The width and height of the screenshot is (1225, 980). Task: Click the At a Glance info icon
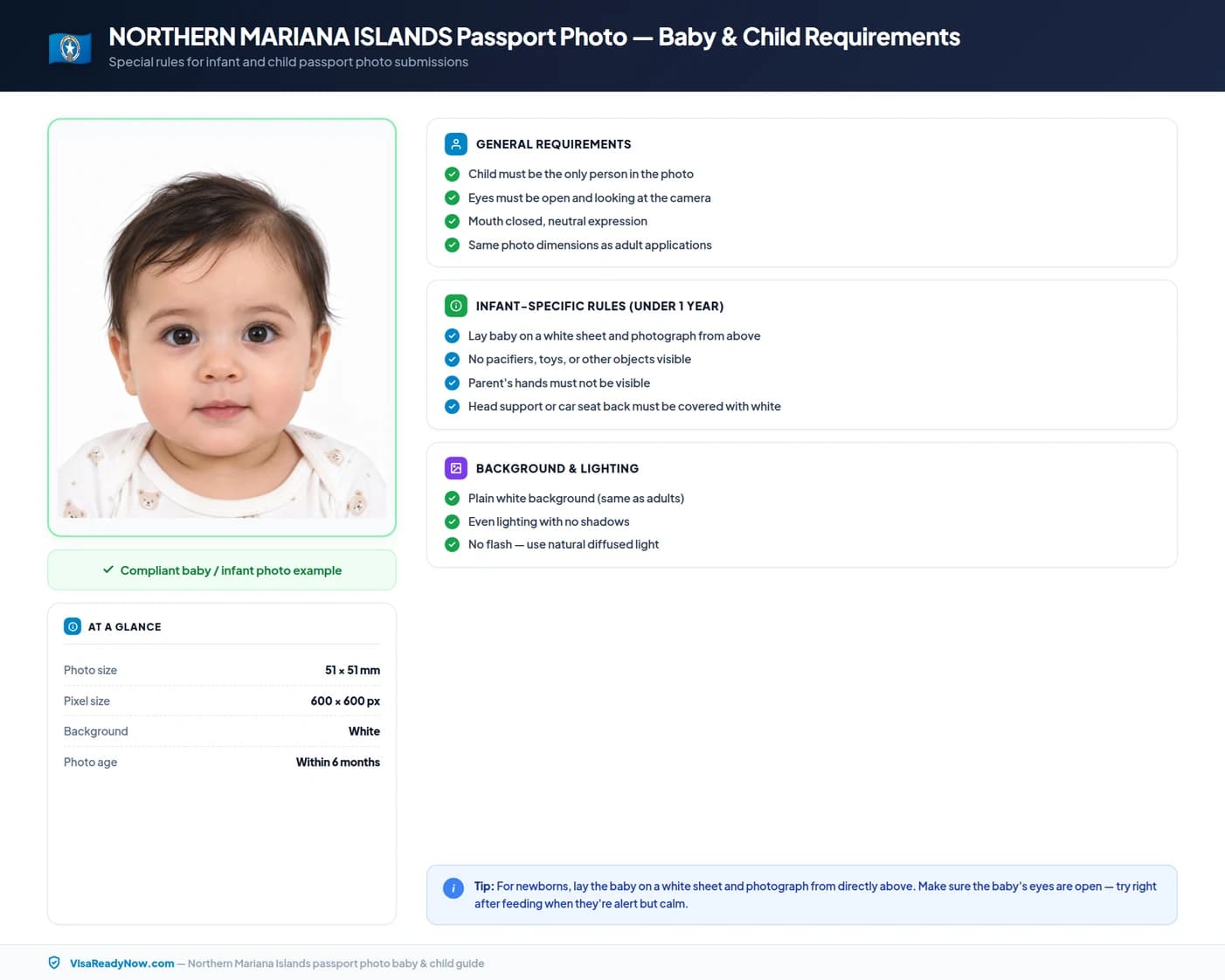pos(73,626)
